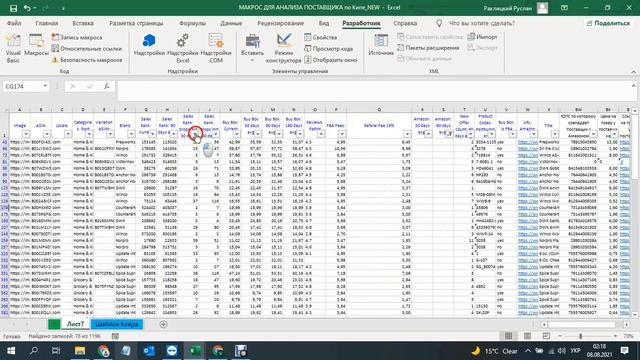
Task: Open the Вставить controls dropdown
Action: (x=252, y=49)
